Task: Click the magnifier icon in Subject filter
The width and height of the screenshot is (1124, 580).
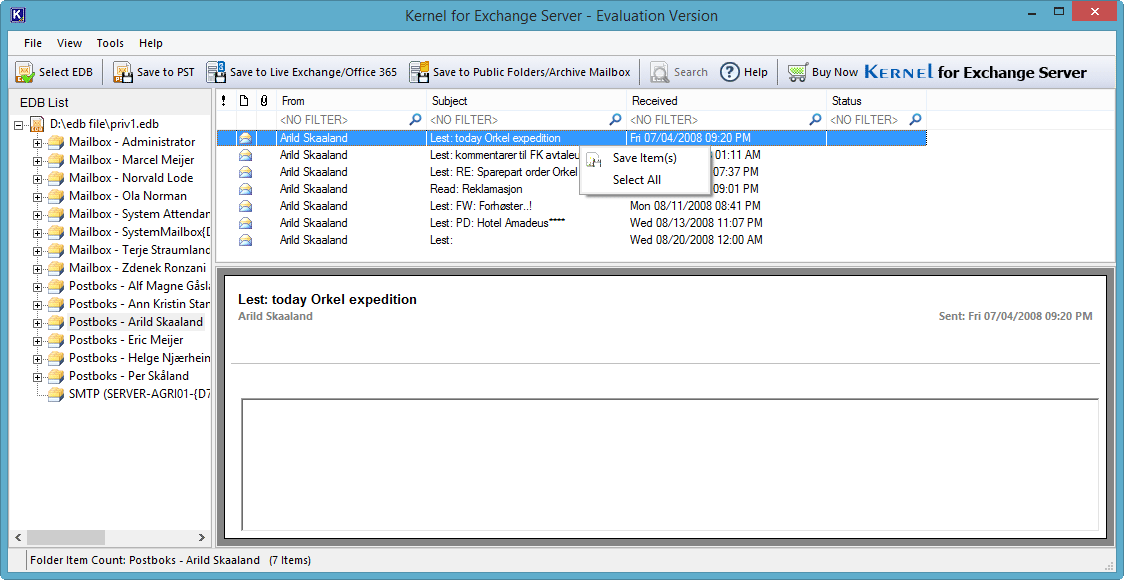Action: coord(615,120)
